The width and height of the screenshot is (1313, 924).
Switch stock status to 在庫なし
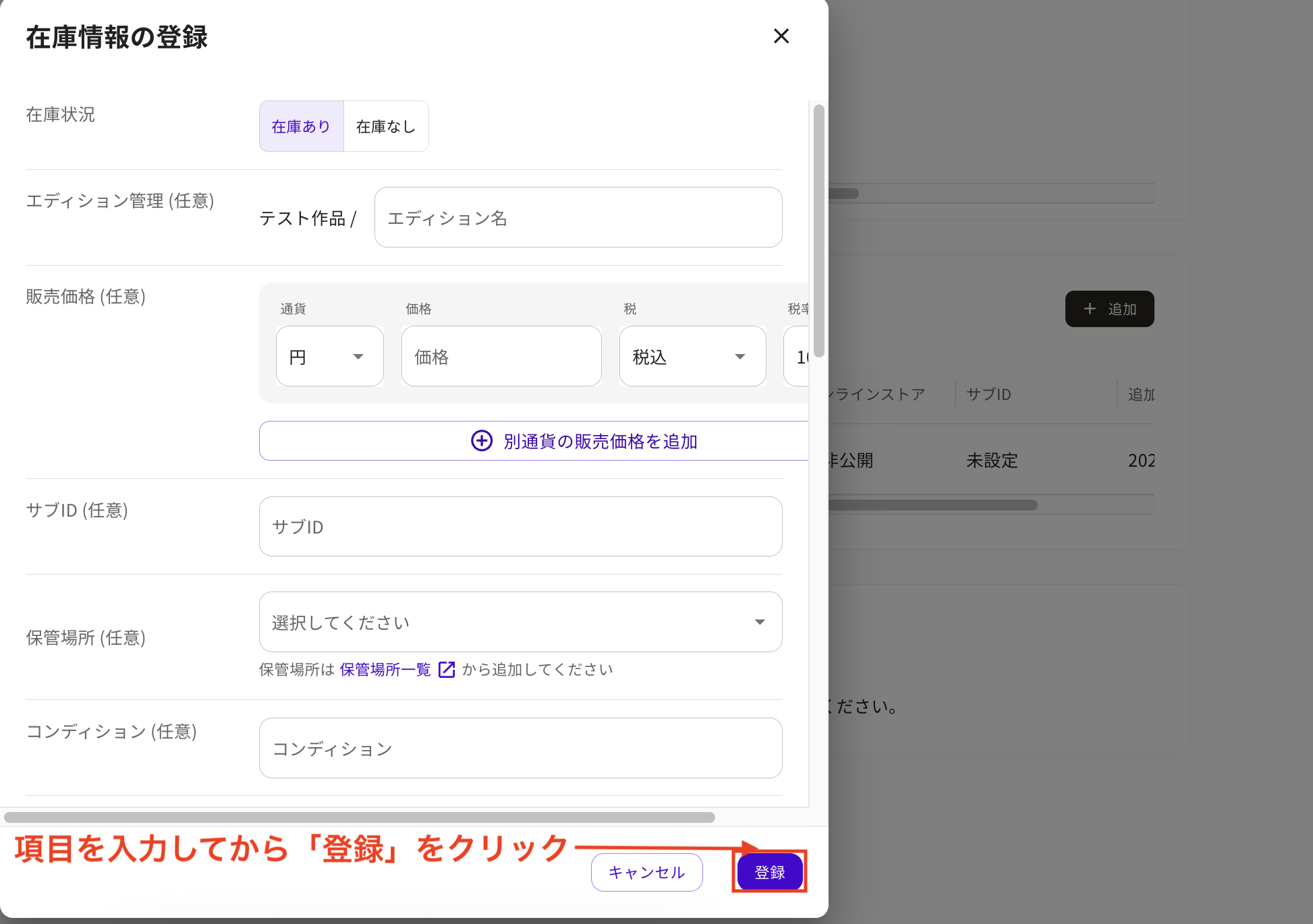385,126
